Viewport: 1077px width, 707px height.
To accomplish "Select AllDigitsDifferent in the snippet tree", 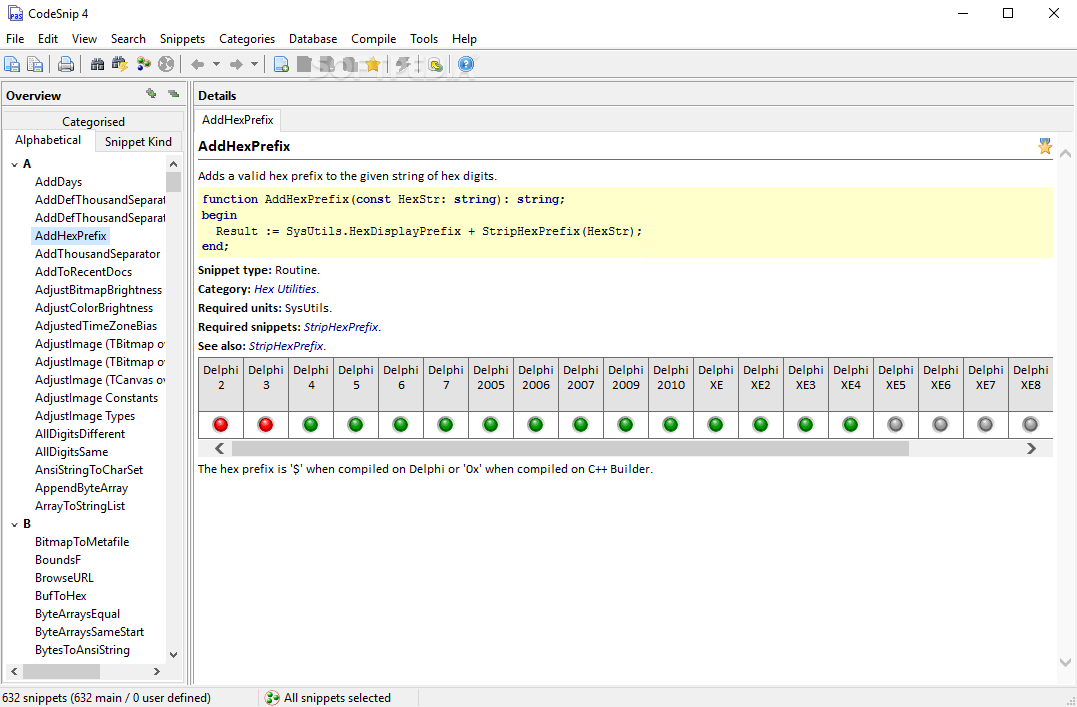I will point(80,434).
